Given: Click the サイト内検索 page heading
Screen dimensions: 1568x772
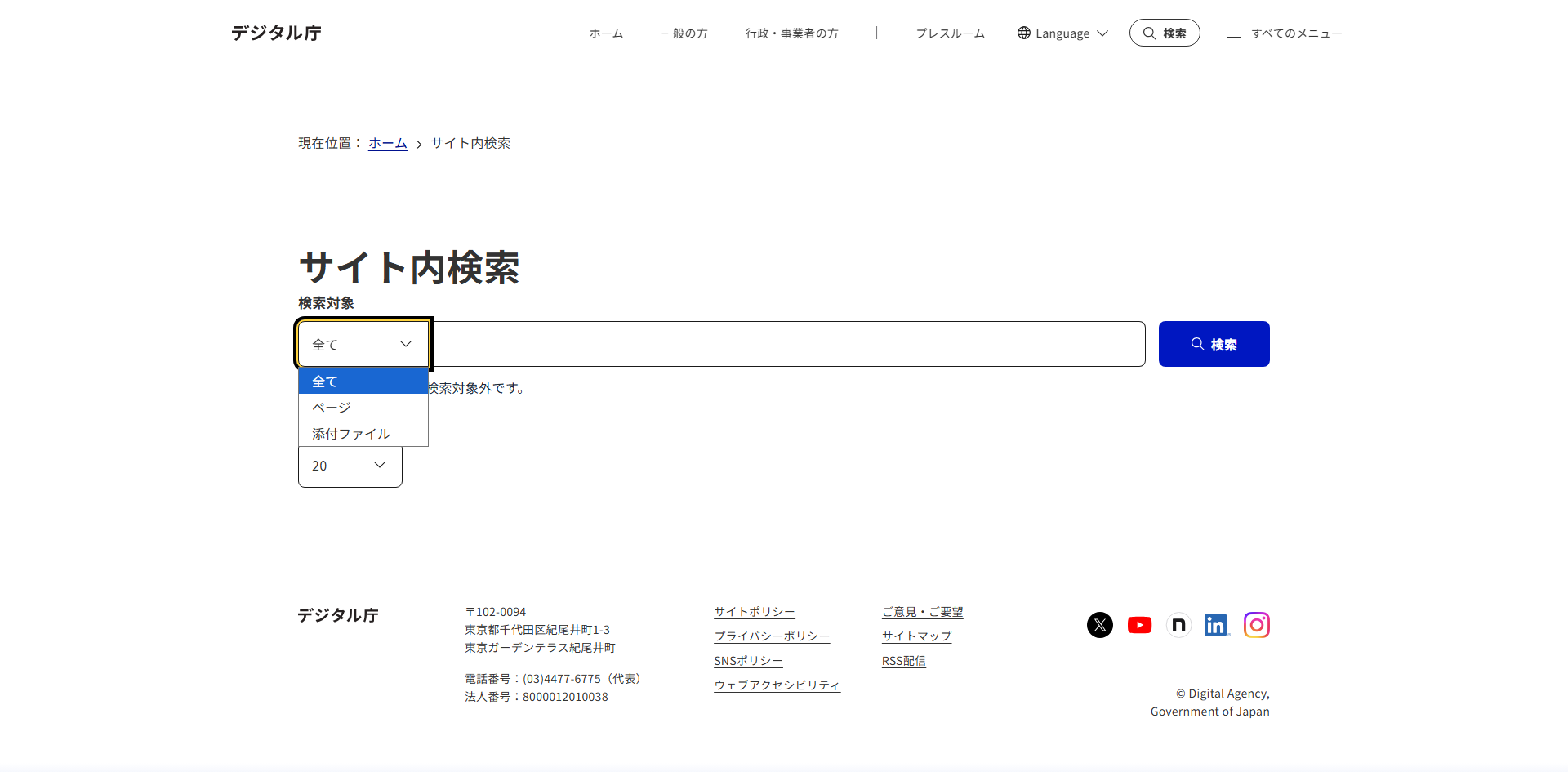Looking at the screenshot, I should pos(409,267).
